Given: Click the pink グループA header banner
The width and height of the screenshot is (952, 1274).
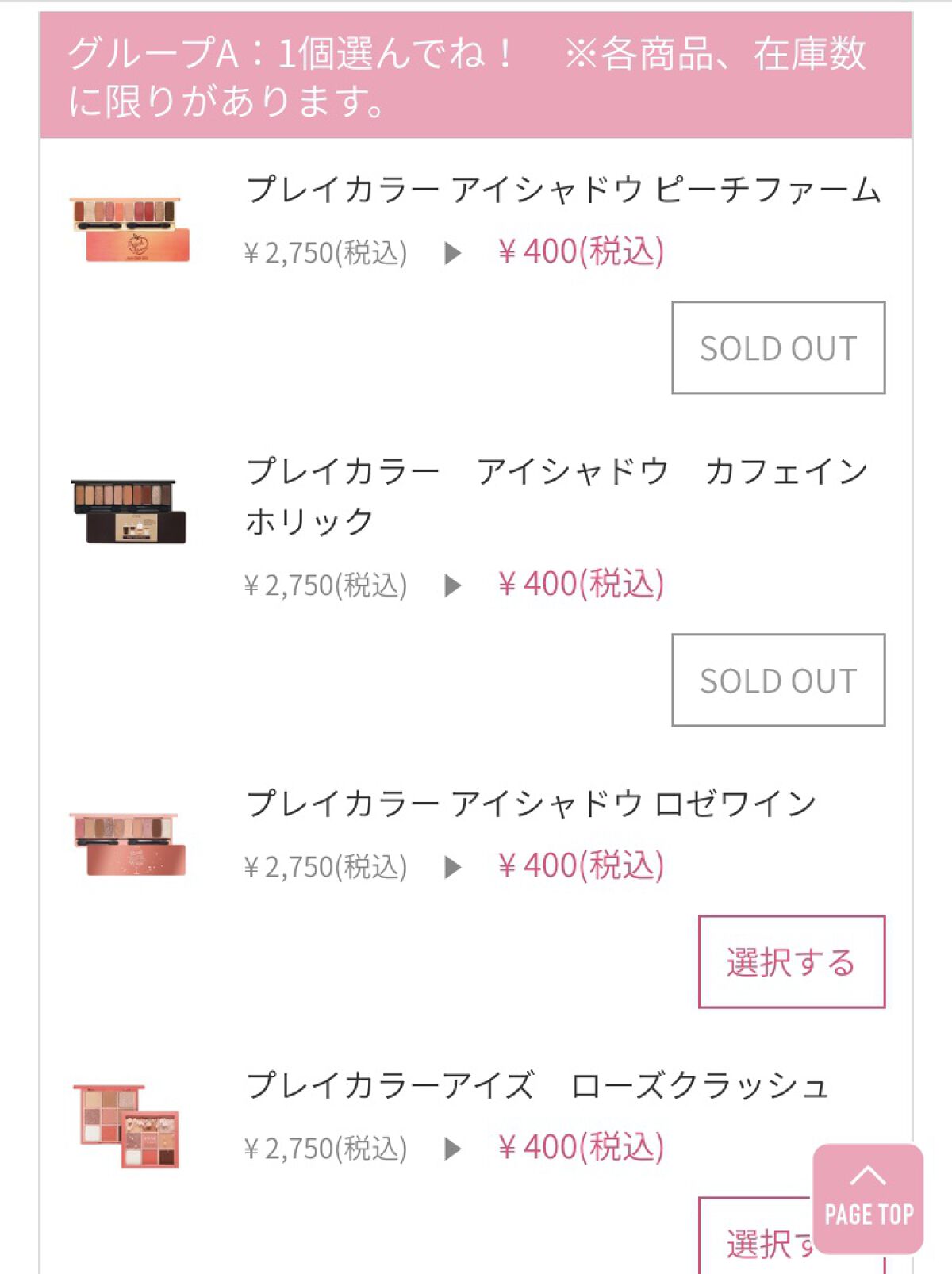Looking at the screenshot, I should tap(475, 76).
